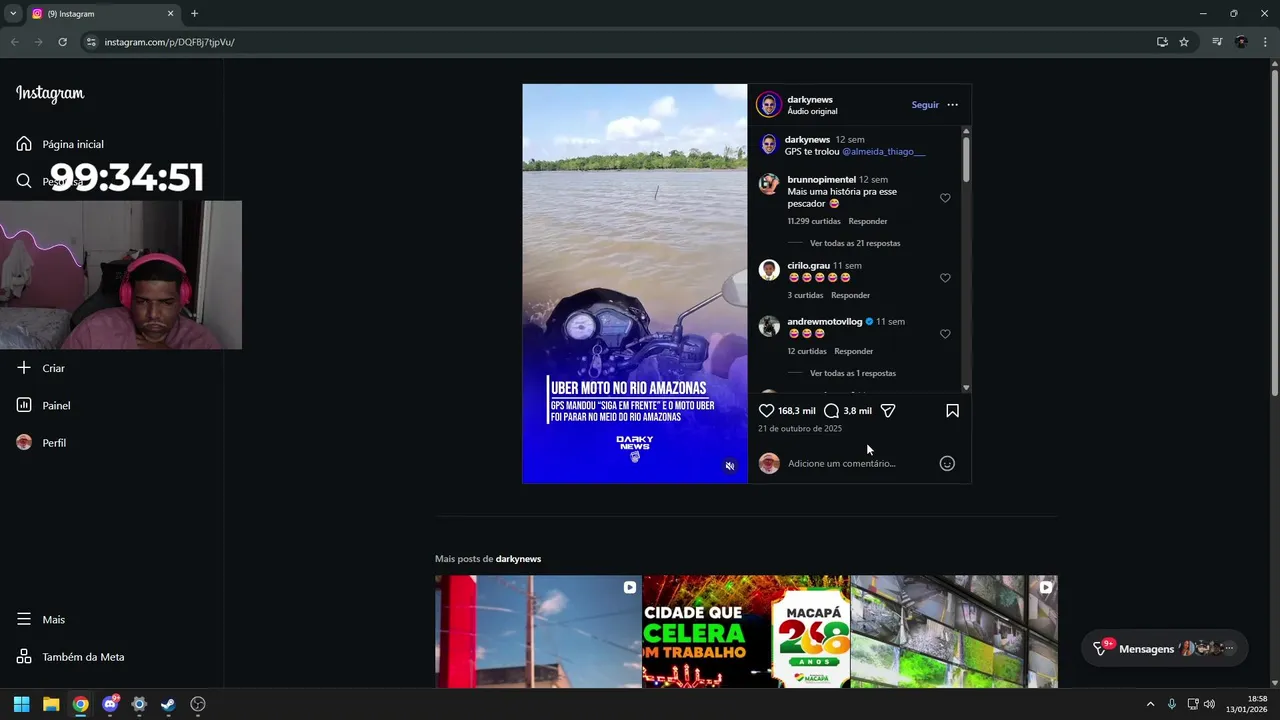The image size is (1280, 720).
Task: Share the post with paper-plane icon
Action: (x=888, y=411)
